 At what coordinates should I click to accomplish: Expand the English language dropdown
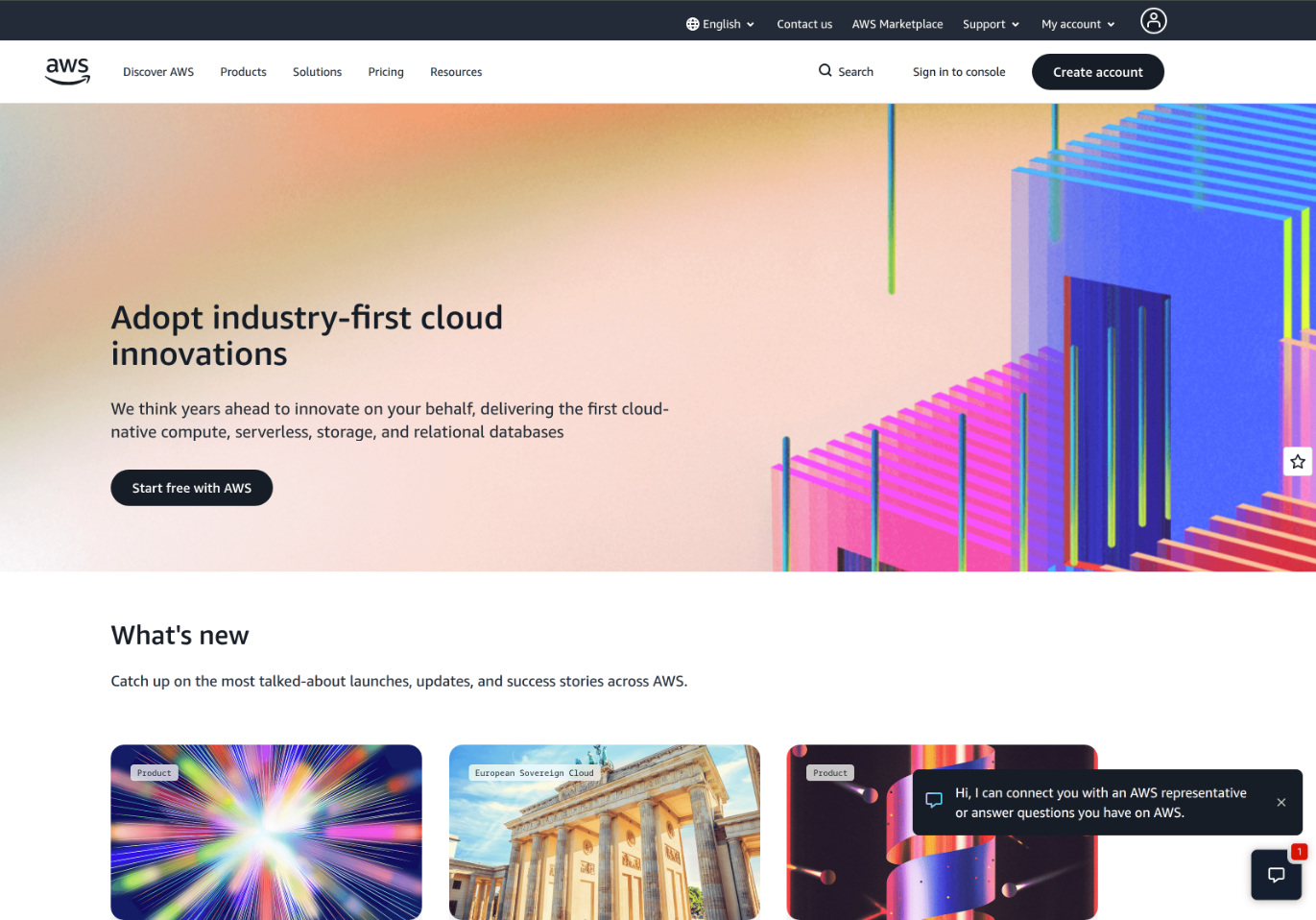(x=720, y=24)
